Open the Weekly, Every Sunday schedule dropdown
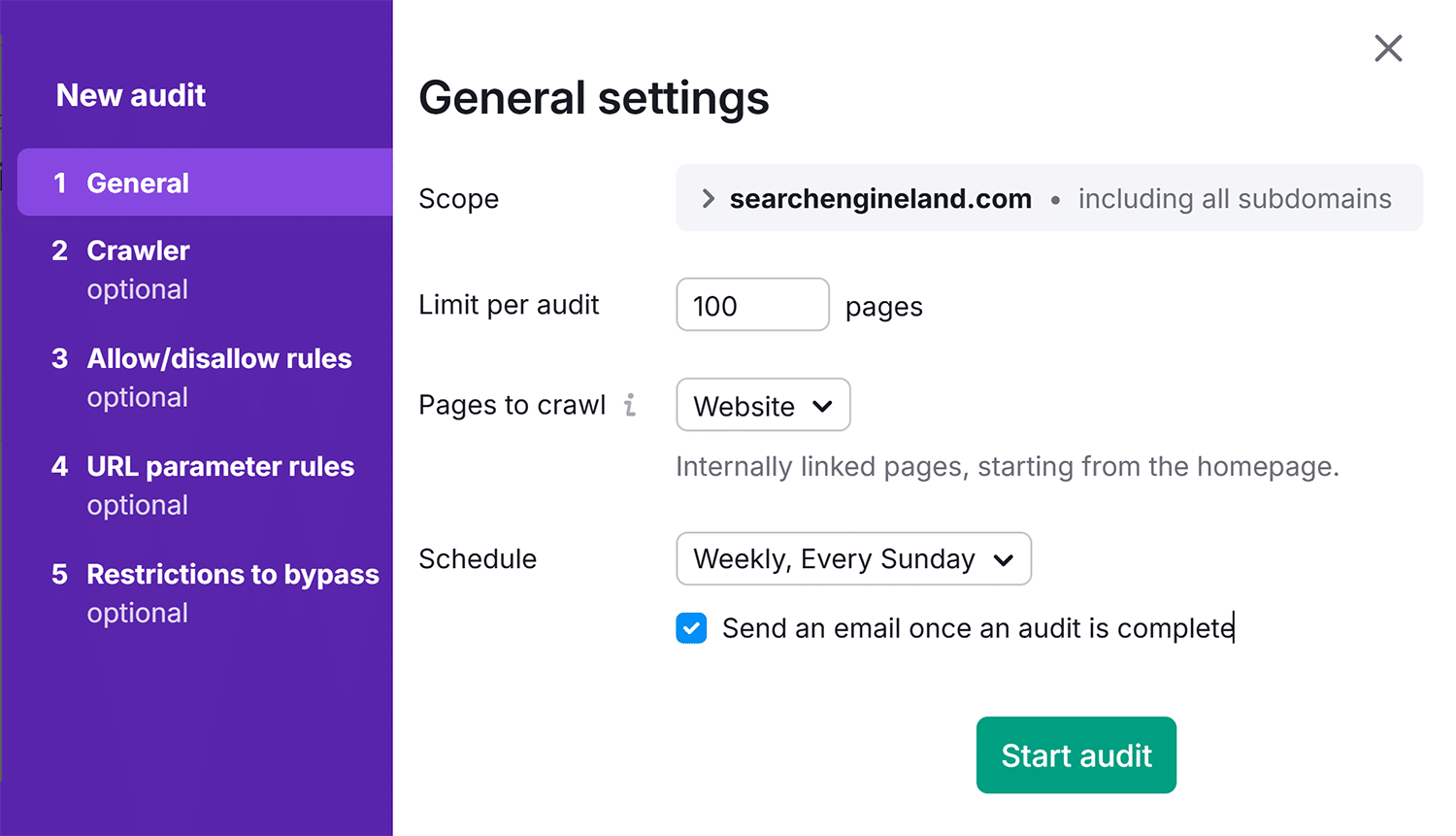Image resolution: width=1456 pixels, height=836 pixels. [x=853, y=558]
